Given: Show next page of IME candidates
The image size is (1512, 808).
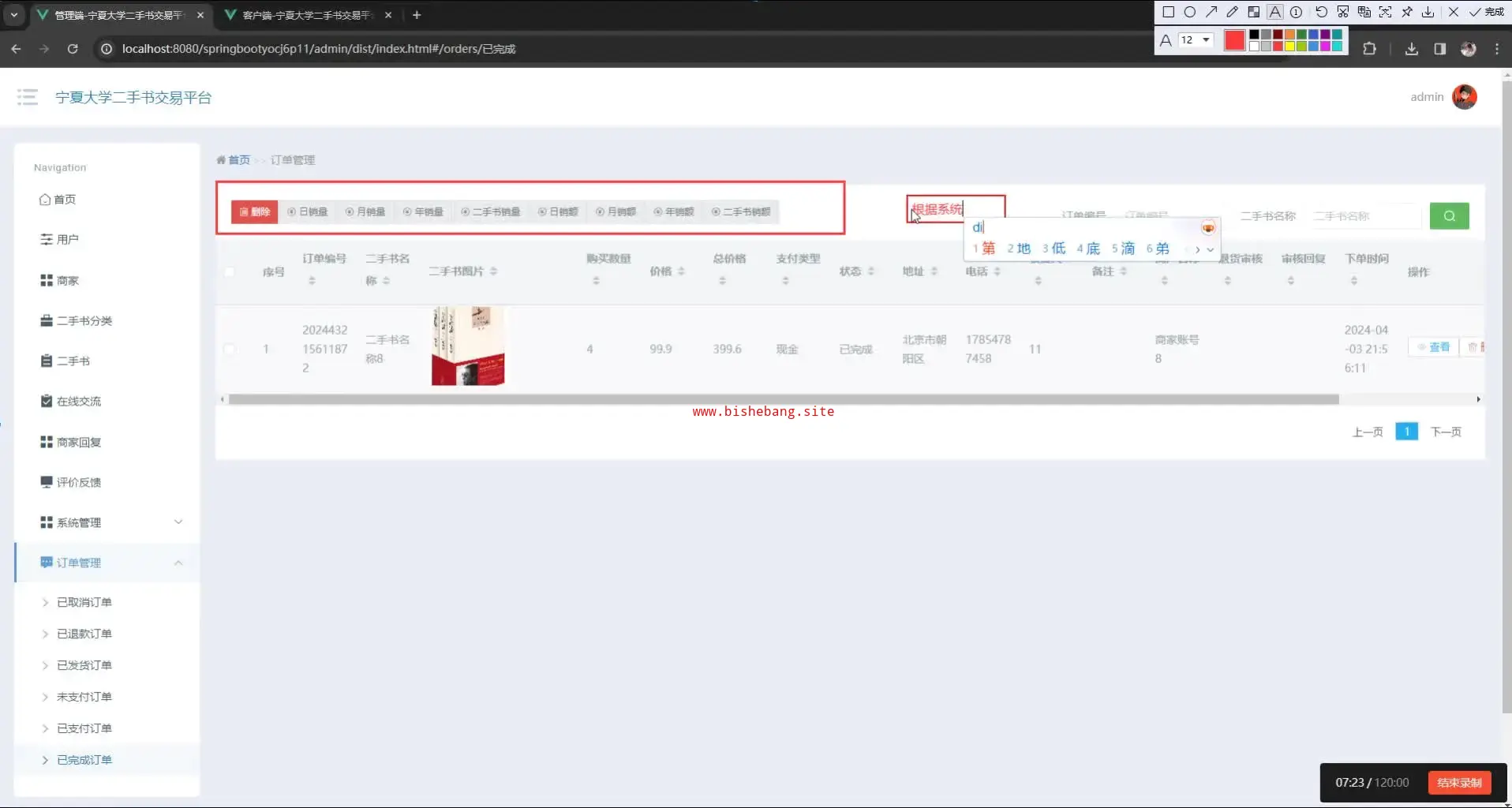Looking at the screenshot, I should (x=1198, y=249).
